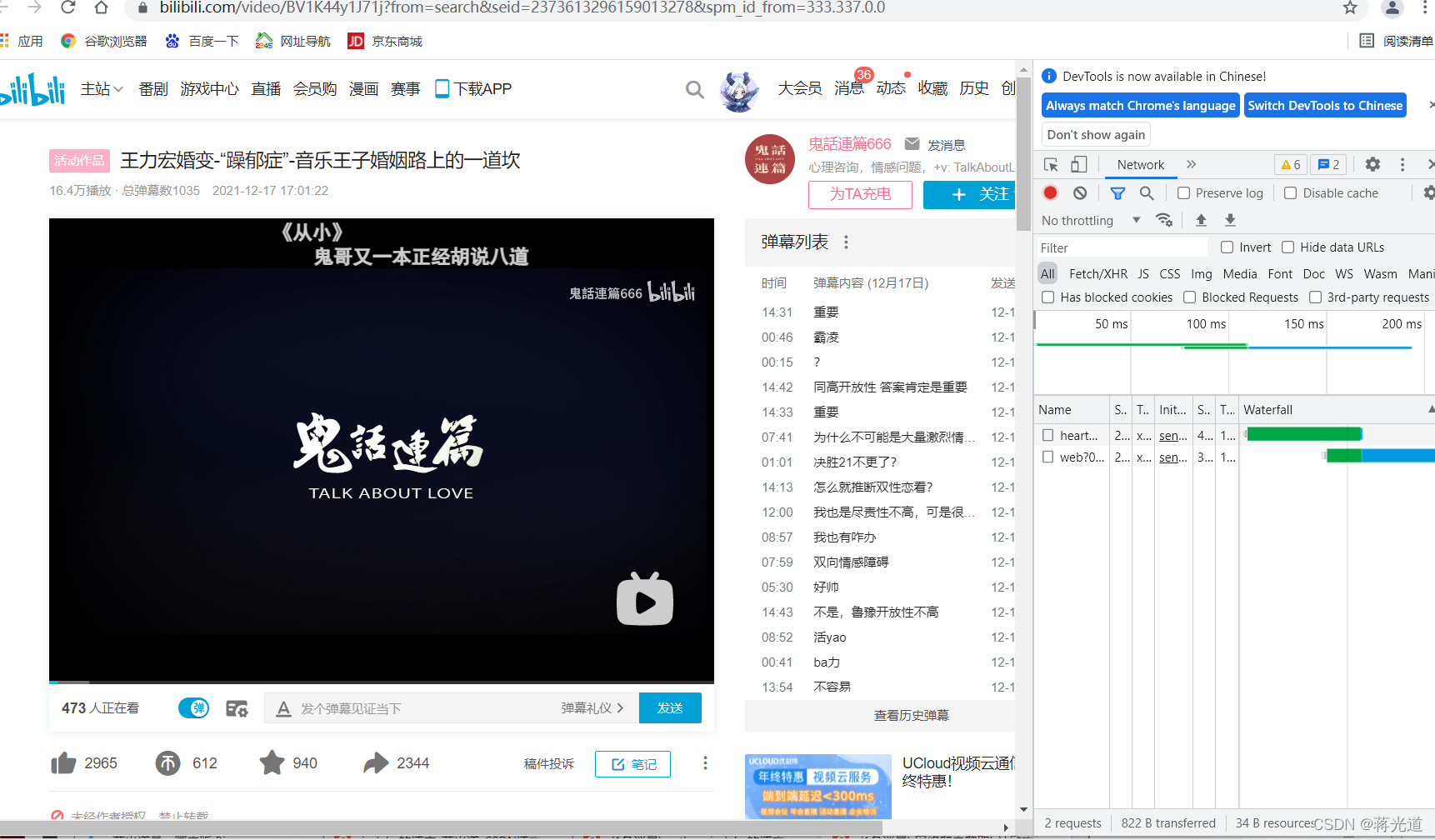Expand the 弹幕礼仪 dropdown

click(x=592, y=707)
